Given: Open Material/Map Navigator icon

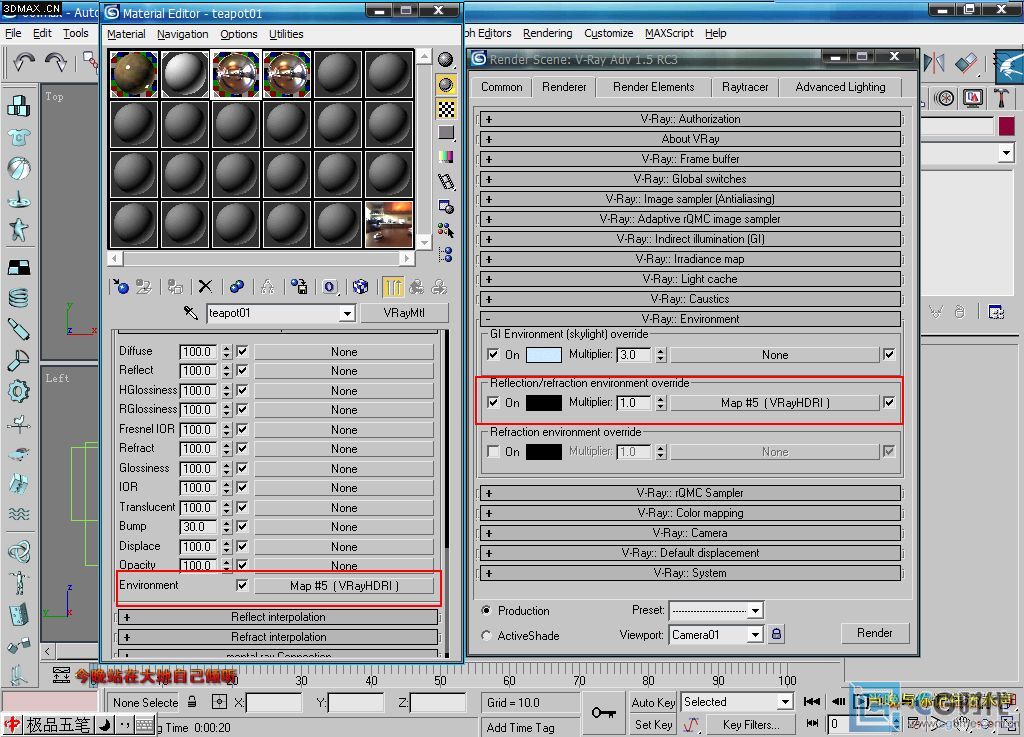Looking at the screenshot, I should pyautogui.click(x=446, y=255).
